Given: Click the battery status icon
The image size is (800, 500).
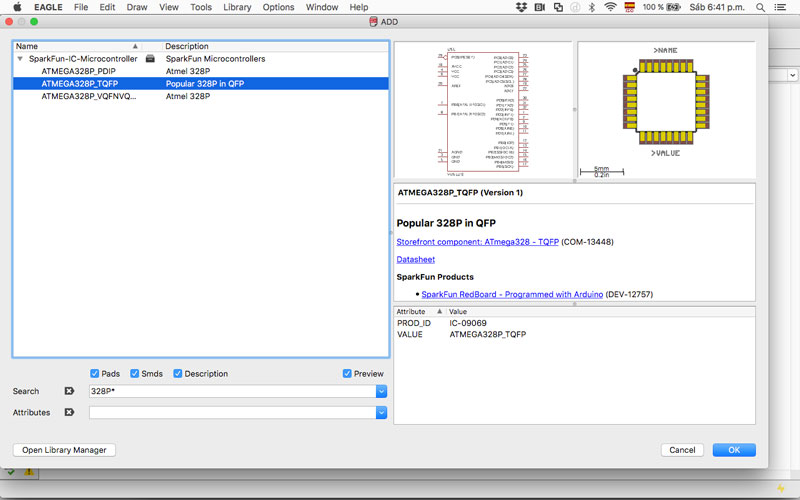Looking at the screenshot, I should (x=673, y=7).
